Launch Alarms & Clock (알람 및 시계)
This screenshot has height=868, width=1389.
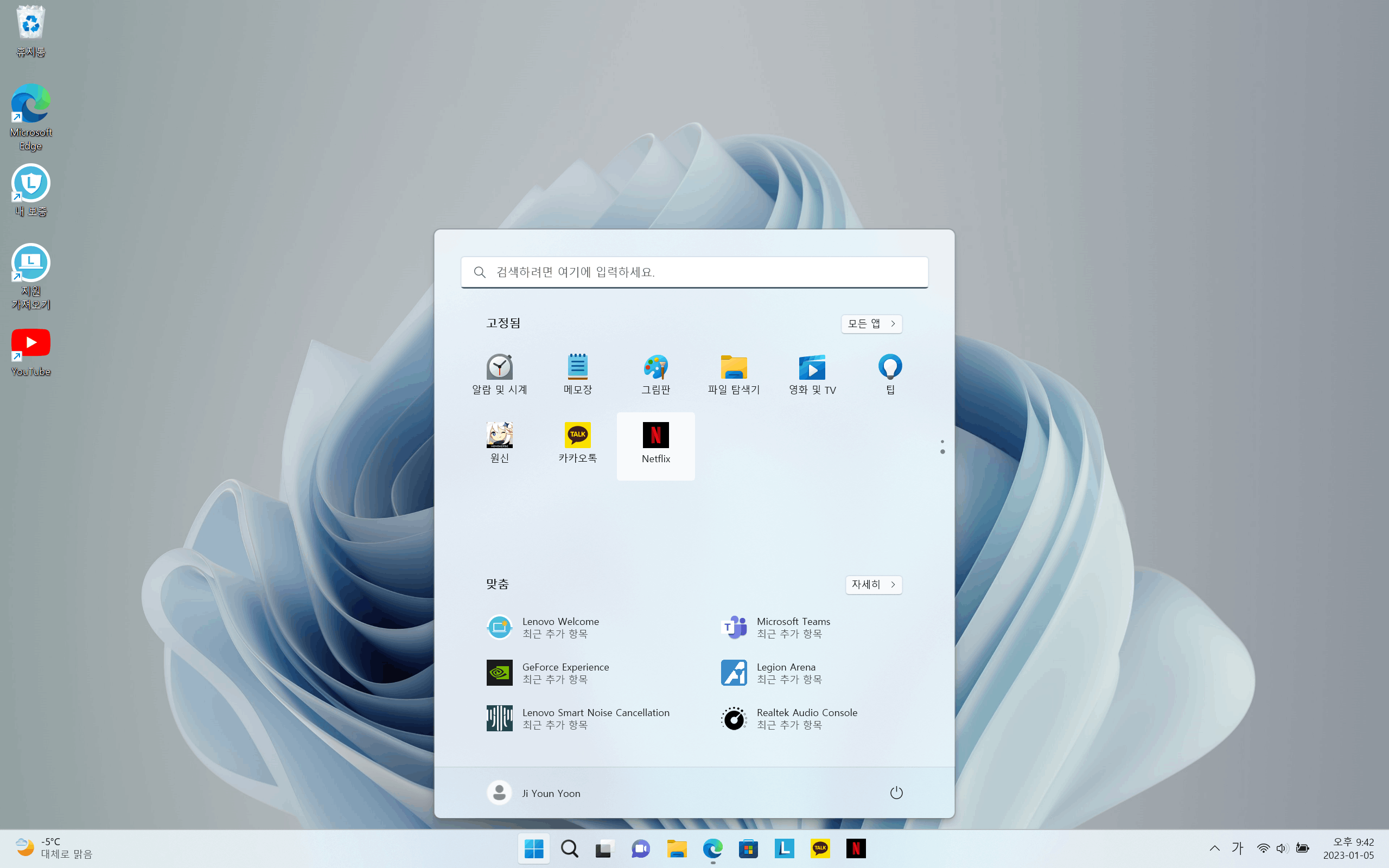point(499,374)
